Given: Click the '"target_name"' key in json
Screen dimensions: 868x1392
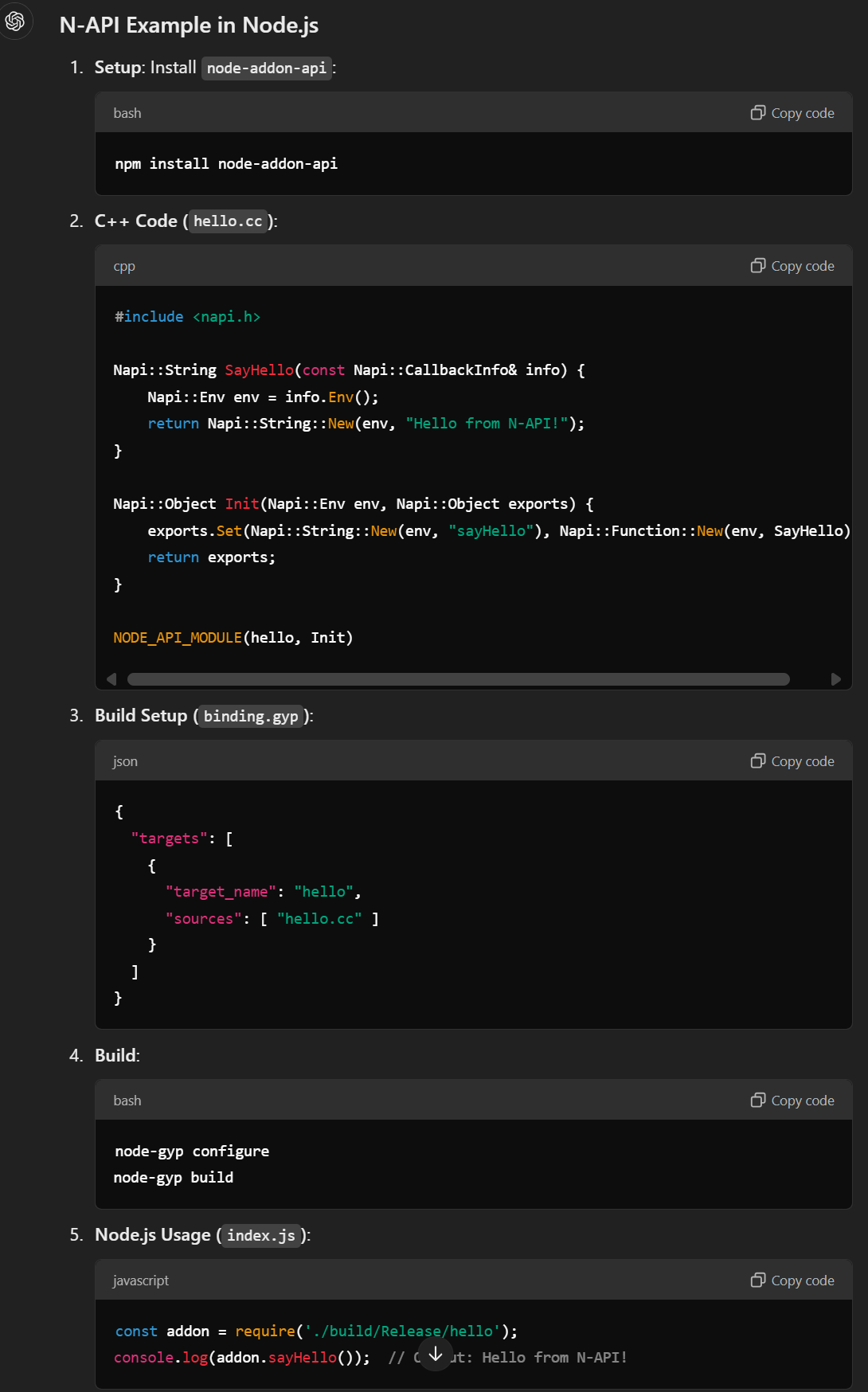Looking at the screenshot, I should [221, 892].
